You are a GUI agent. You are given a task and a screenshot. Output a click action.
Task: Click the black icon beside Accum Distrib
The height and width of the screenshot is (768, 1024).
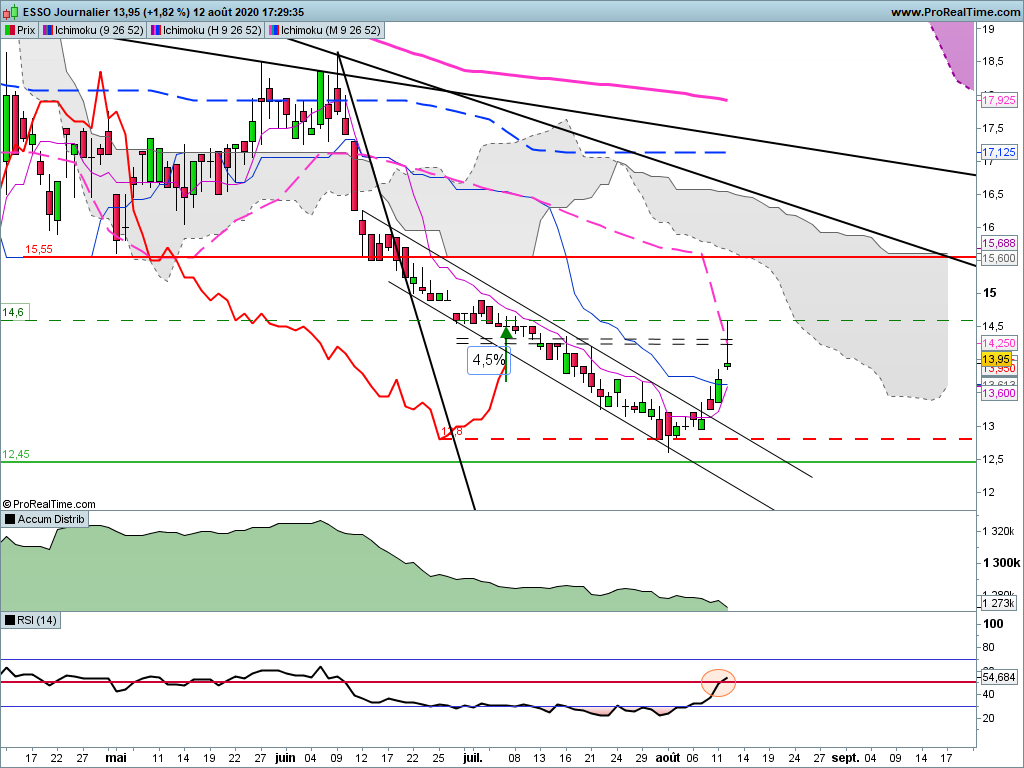click(10, 519)
